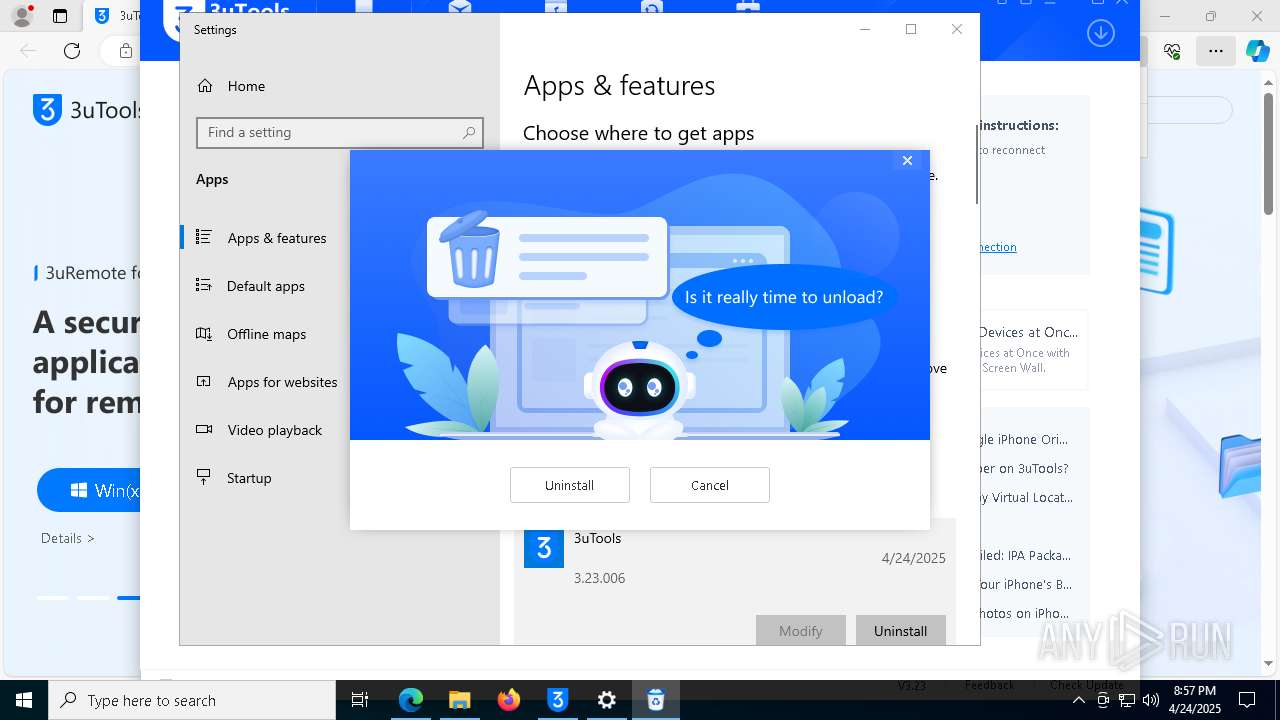Close the blue uninstall prompt with X
Image resolution: width=1280 pixels, height=720 pixels.
[907, 161]
